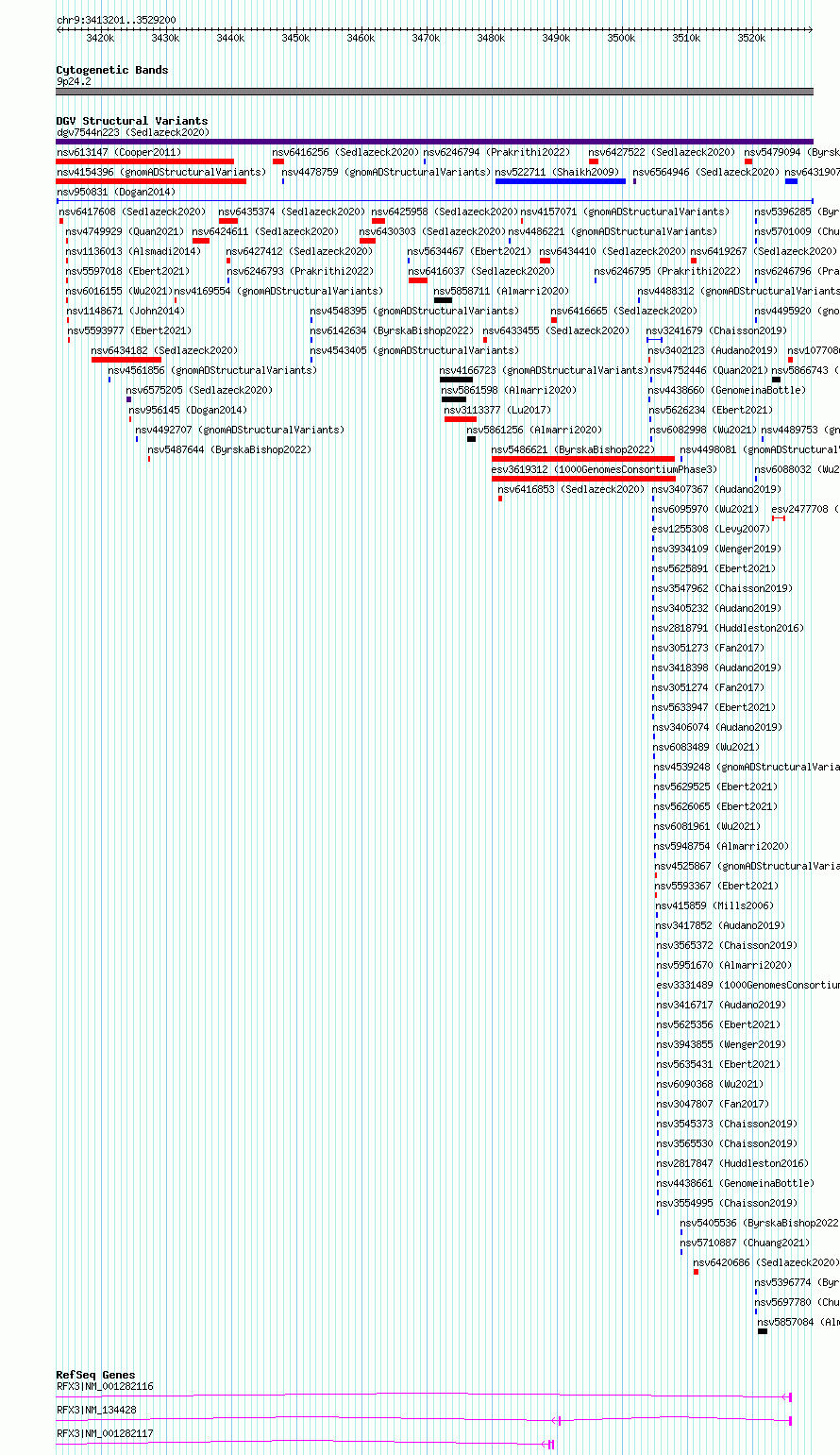Click the nsv3113377 (Lu2017) label
The height and width of the screenshot is (1455, 840).
point(497,410)
